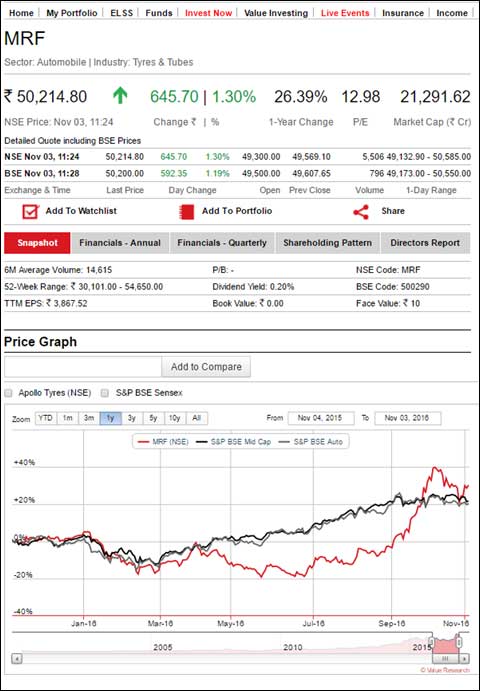
Task: Click the Add To Watchlist checkmark icon
Action: tap(30, 212)
